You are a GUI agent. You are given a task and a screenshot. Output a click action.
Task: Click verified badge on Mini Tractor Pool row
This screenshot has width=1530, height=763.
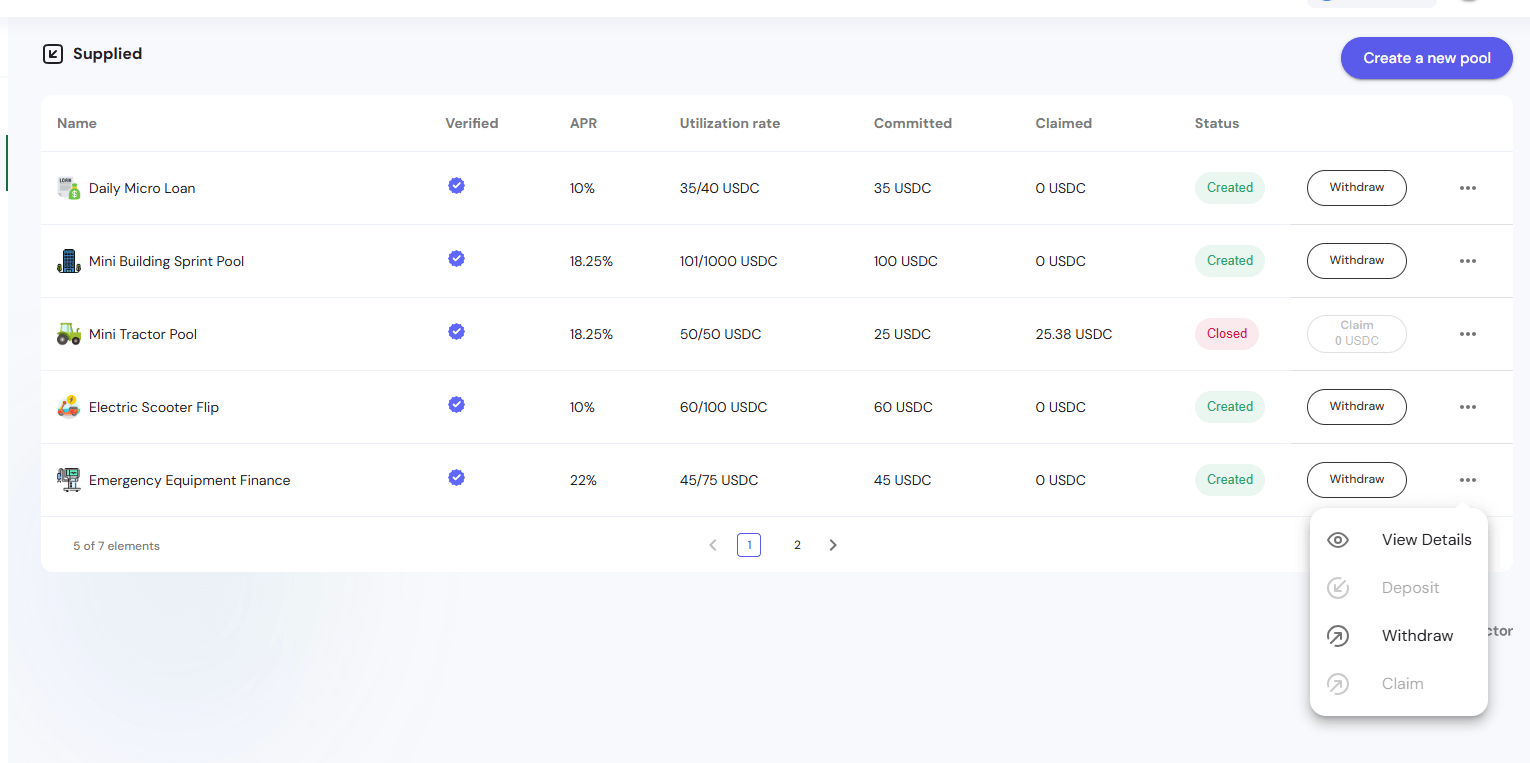[x=456, y=332]
